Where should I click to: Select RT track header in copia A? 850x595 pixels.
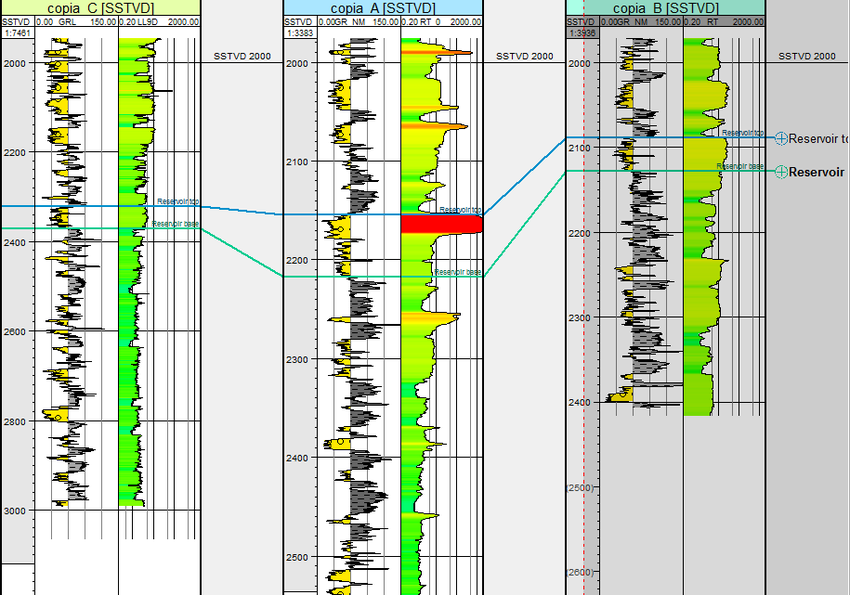[x=441, y=21]
